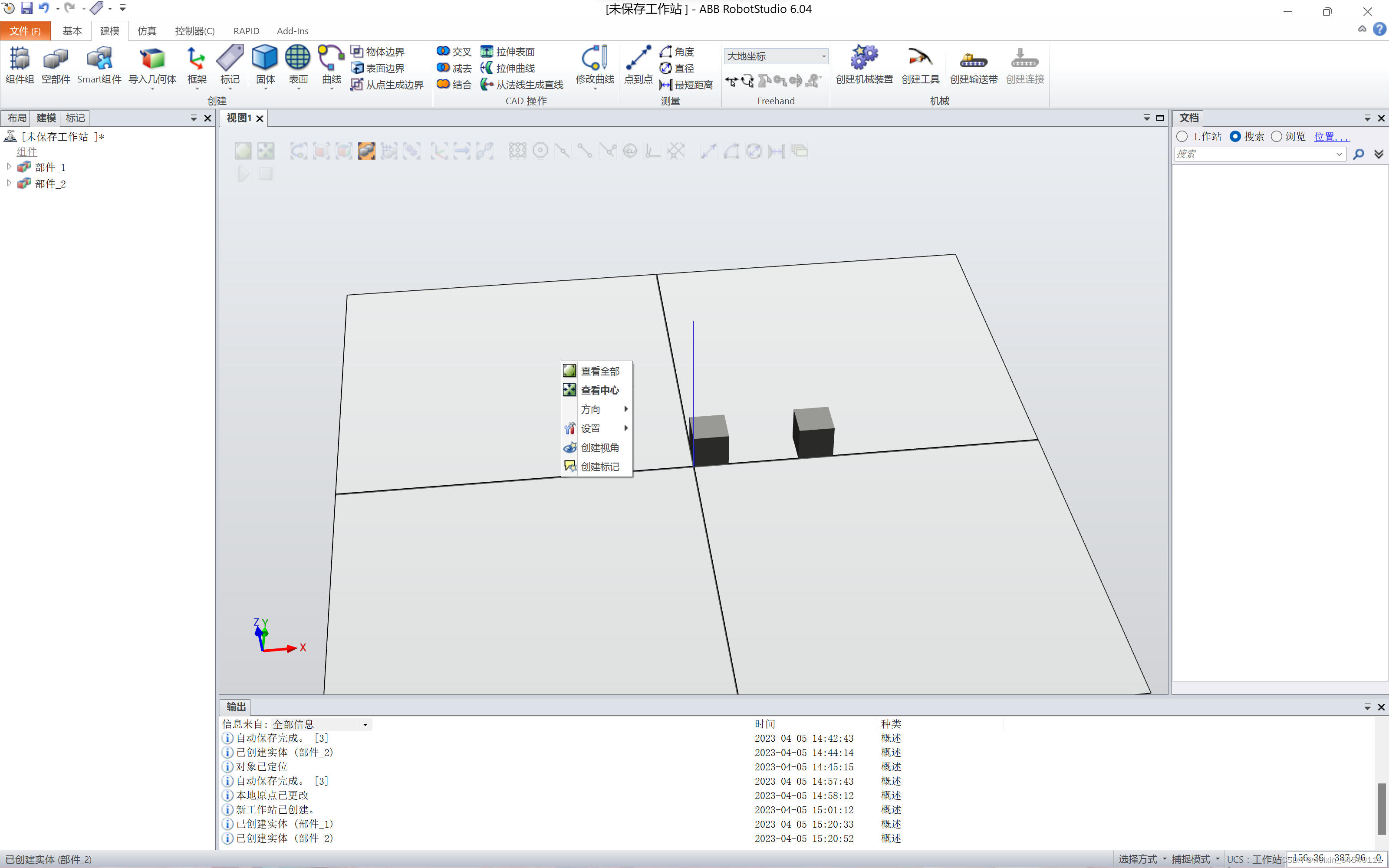Select the 浏览 radio button
1389x868 pixels.
point(1277,137)
